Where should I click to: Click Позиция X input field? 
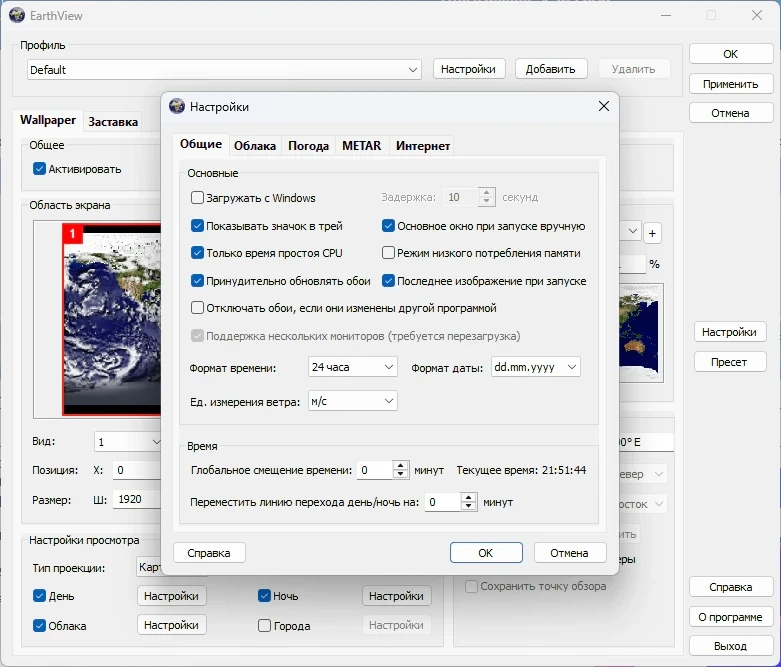(137, 470)
